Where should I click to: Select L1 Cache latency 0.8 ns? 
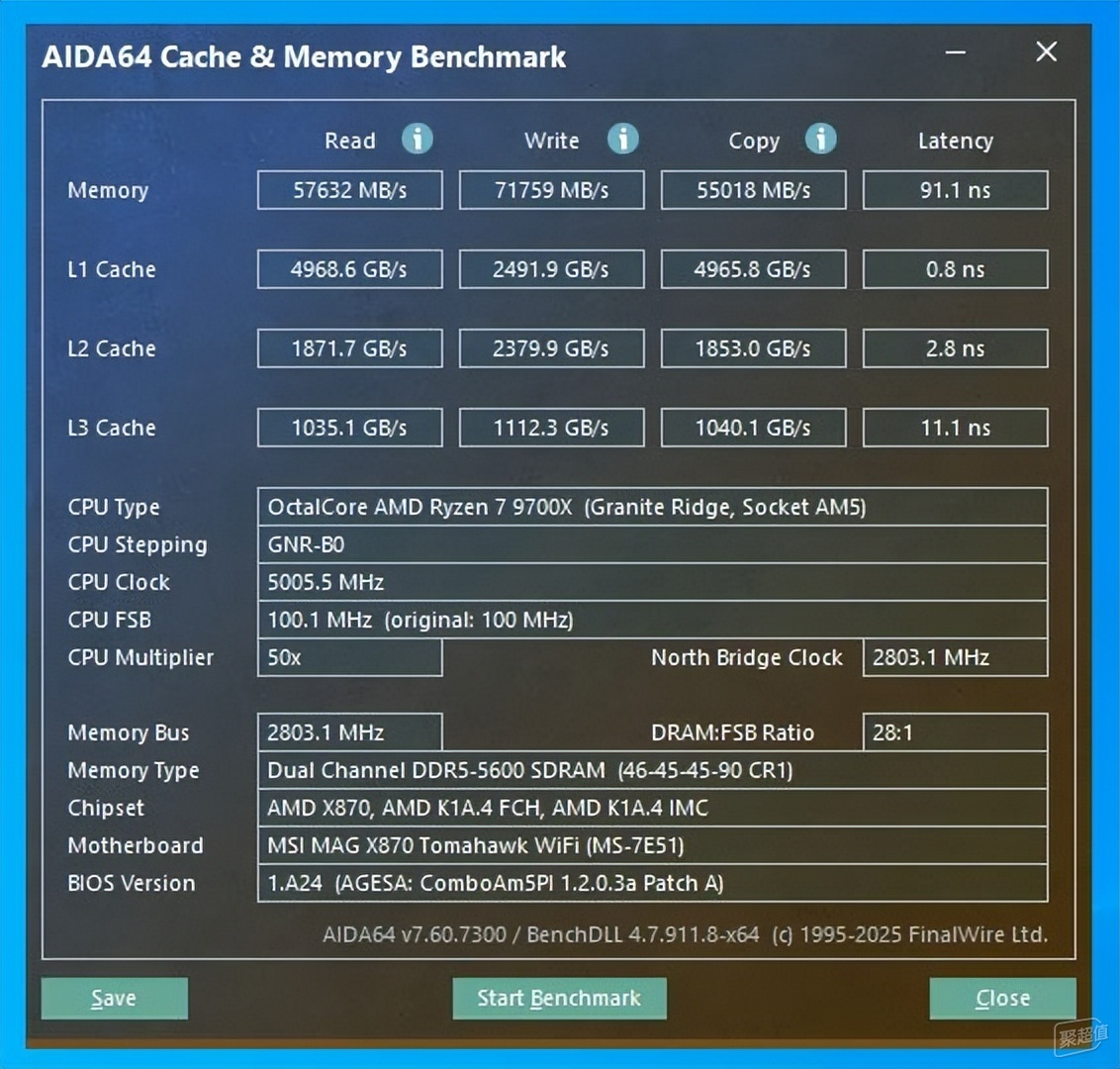pyautogui.click(x=956, y=269)
